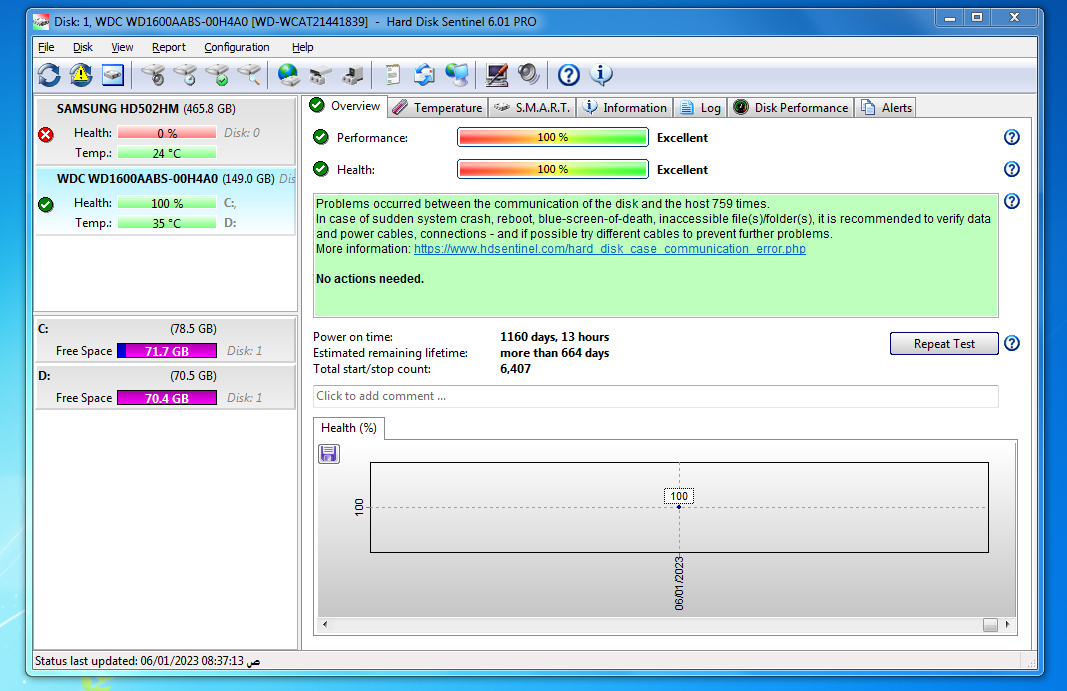The width and height of the screenshot is (1067, 691).
Task: Click the envelope with arrows send icon
Action: coord(425,75)
